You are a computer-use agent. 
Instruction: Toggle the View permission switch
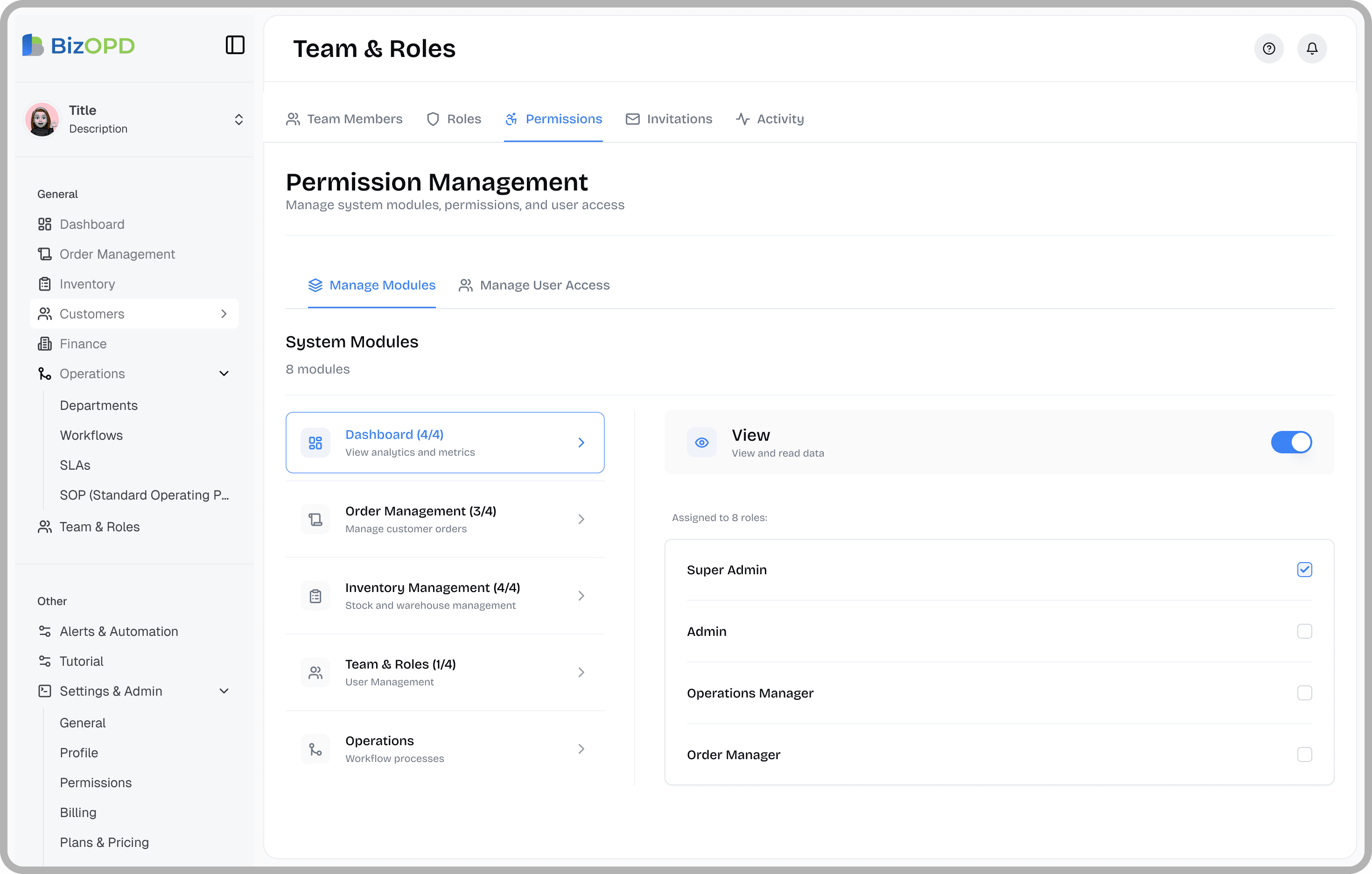click(x=1291, y=443)
